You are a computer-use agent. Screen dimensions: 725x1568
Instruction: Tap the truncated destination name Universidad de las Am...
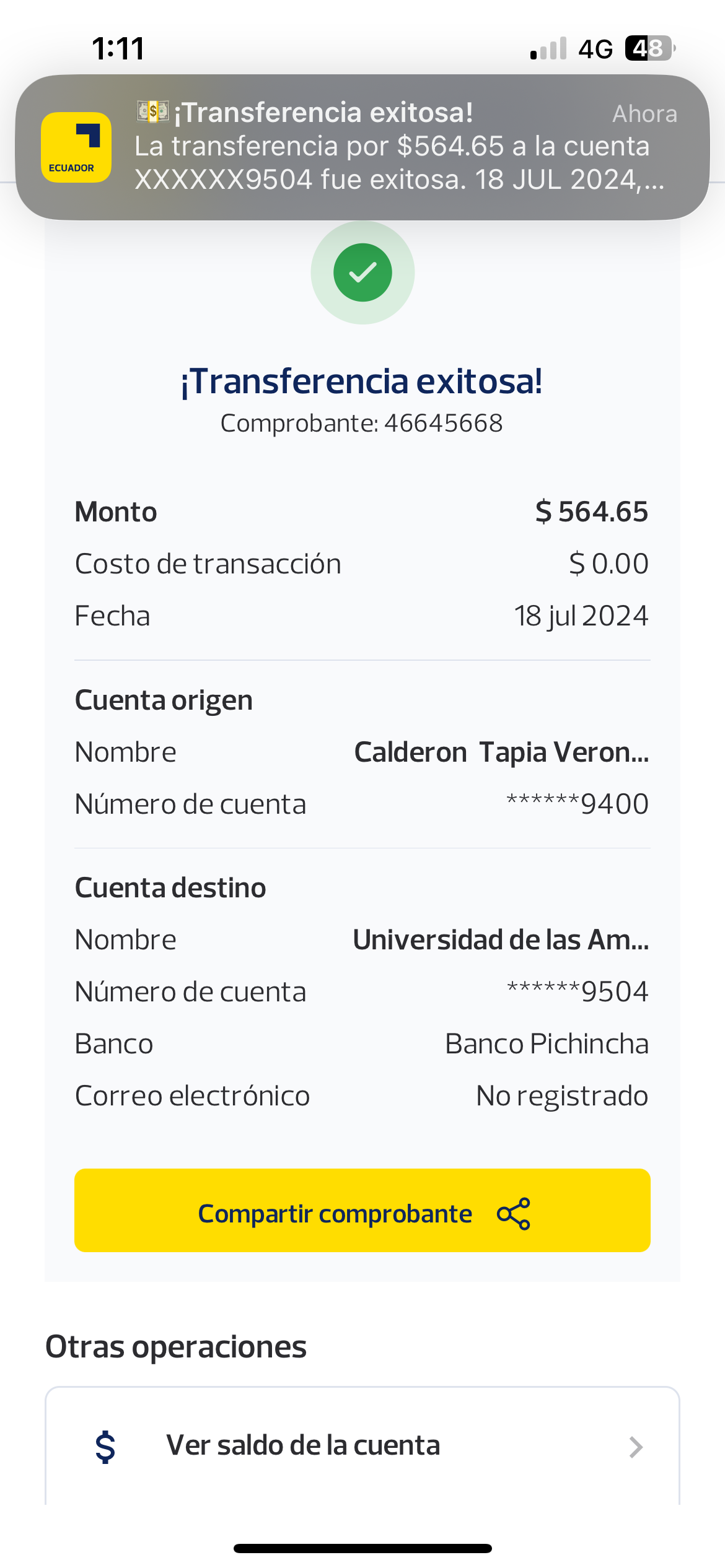501,940
